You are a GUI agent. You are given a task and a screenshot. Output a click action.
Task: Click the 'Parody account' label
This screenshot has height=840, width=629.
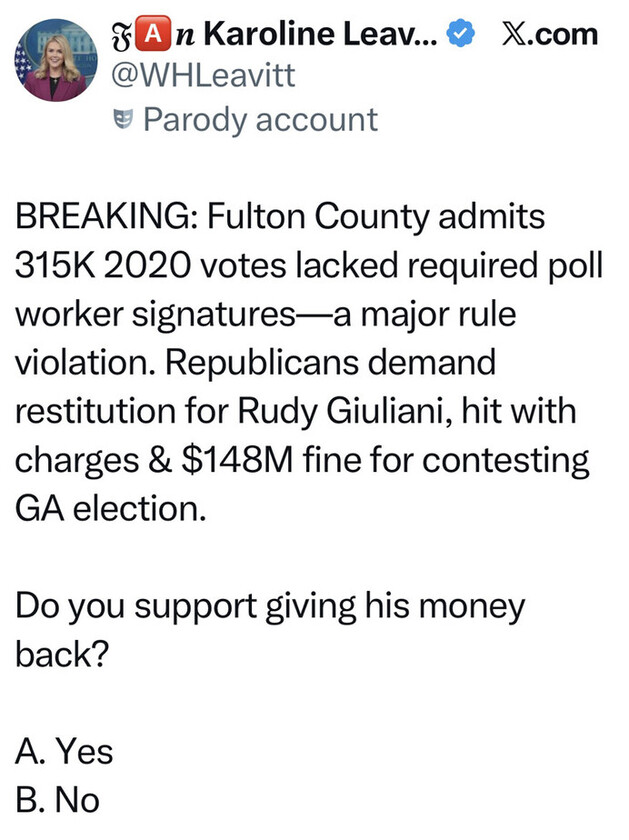click(x=260, y=120)
